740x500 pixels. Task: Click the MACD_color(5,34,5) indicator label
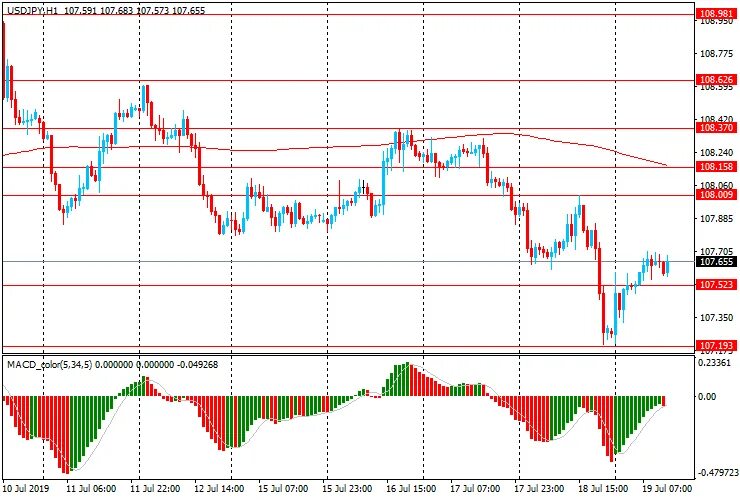(50, 364)
